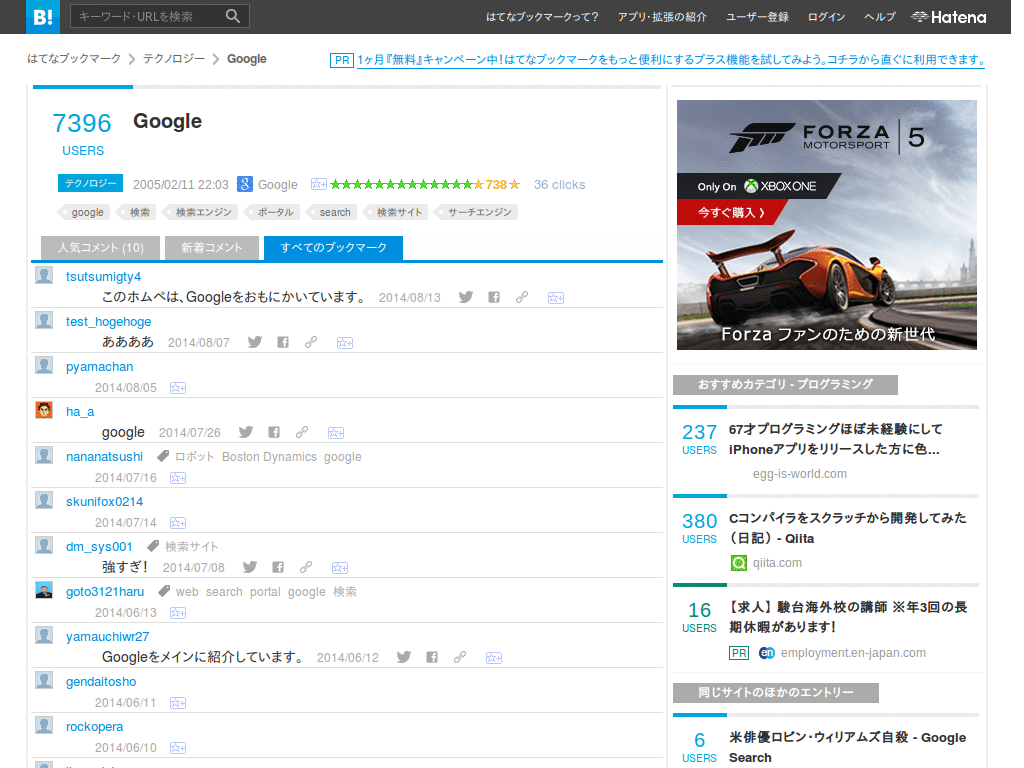The width and height of the screenshot is (1024, 768).
Task: Add star to pyamachan's bookmark
Action: (x=178, y=388)
